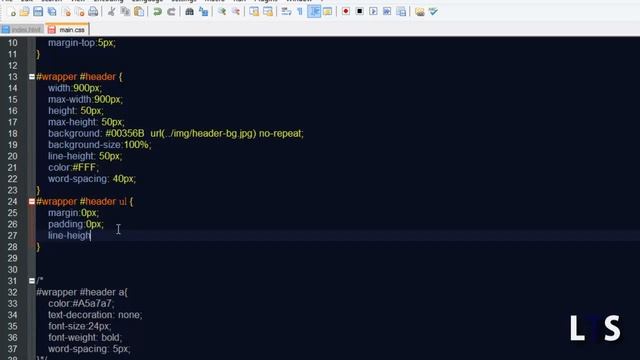Copy selection with toolbar Copy icon
The height and width of the screenshot is (360, 640).
[x=125, y=12]
